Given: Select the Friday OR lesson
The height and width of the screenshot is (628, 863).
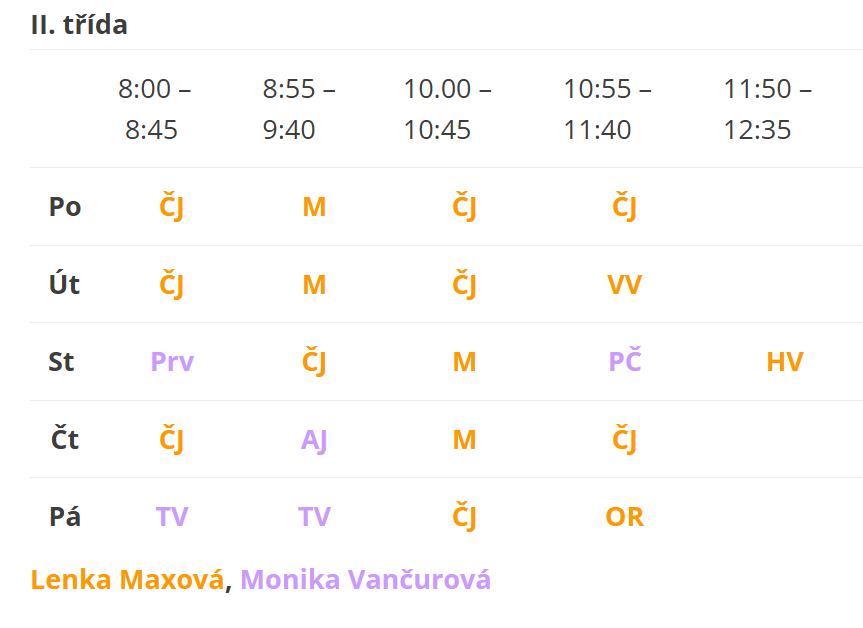Looking at the screenshot, I should coord(624,517).
